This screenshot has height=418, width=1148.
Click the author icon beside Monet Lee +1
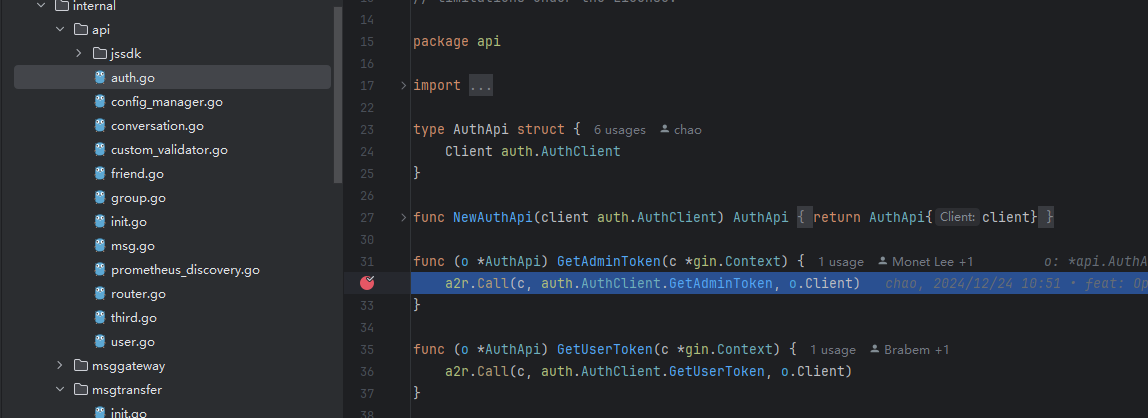(883, 262)
